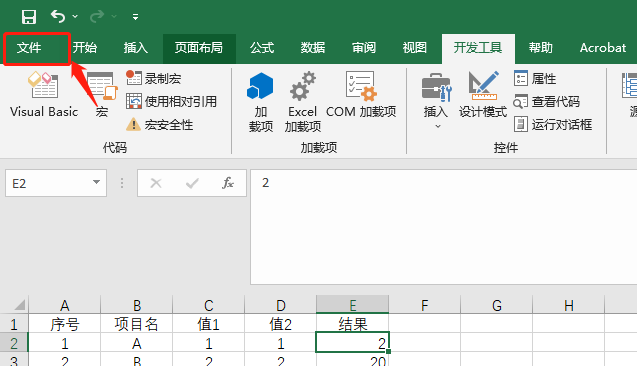
Task: Click the 值1 header cell
Action: (208, 324)
